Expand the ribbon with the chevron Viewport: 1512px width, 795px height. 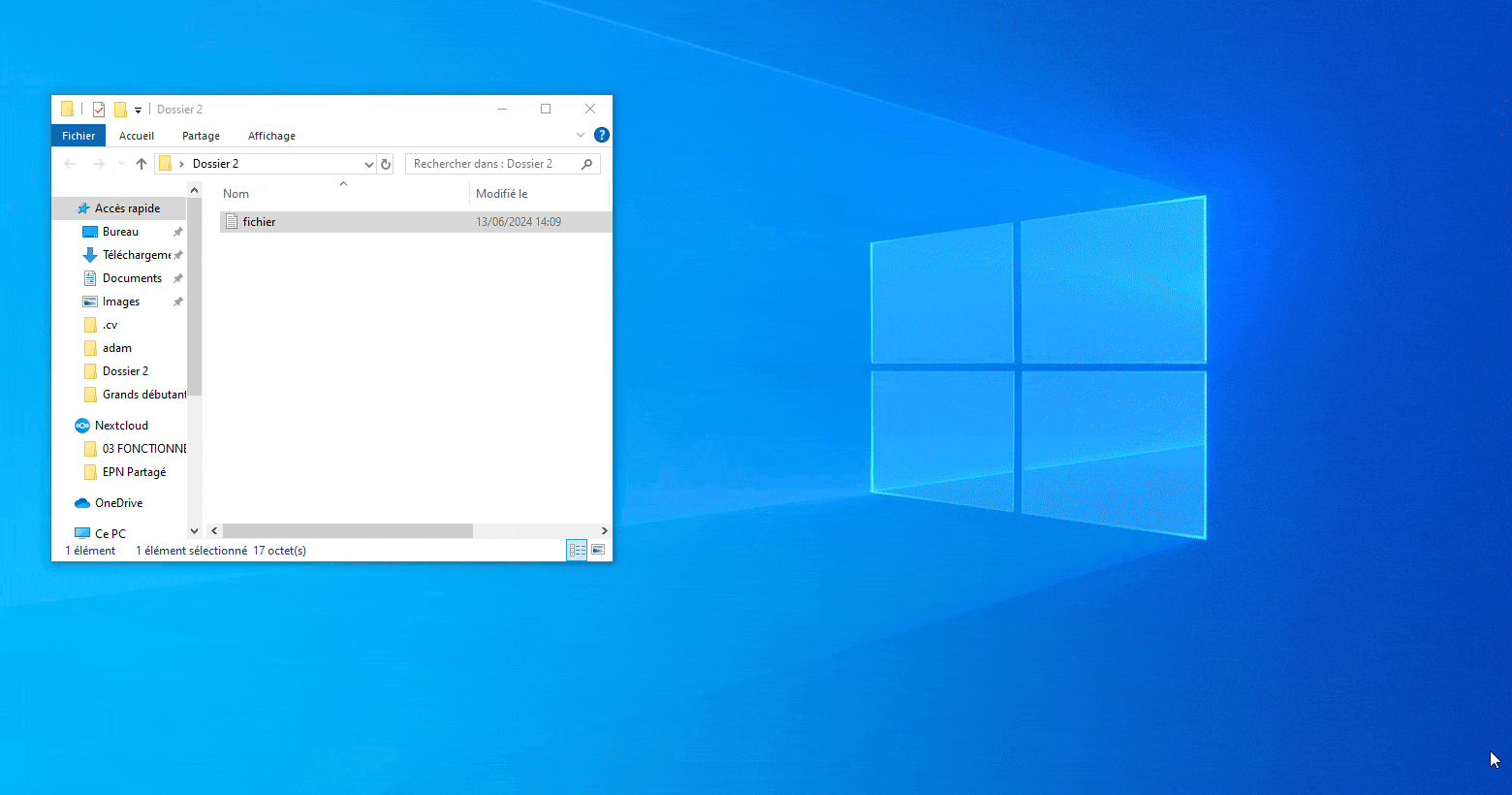(x=581, y=135)
